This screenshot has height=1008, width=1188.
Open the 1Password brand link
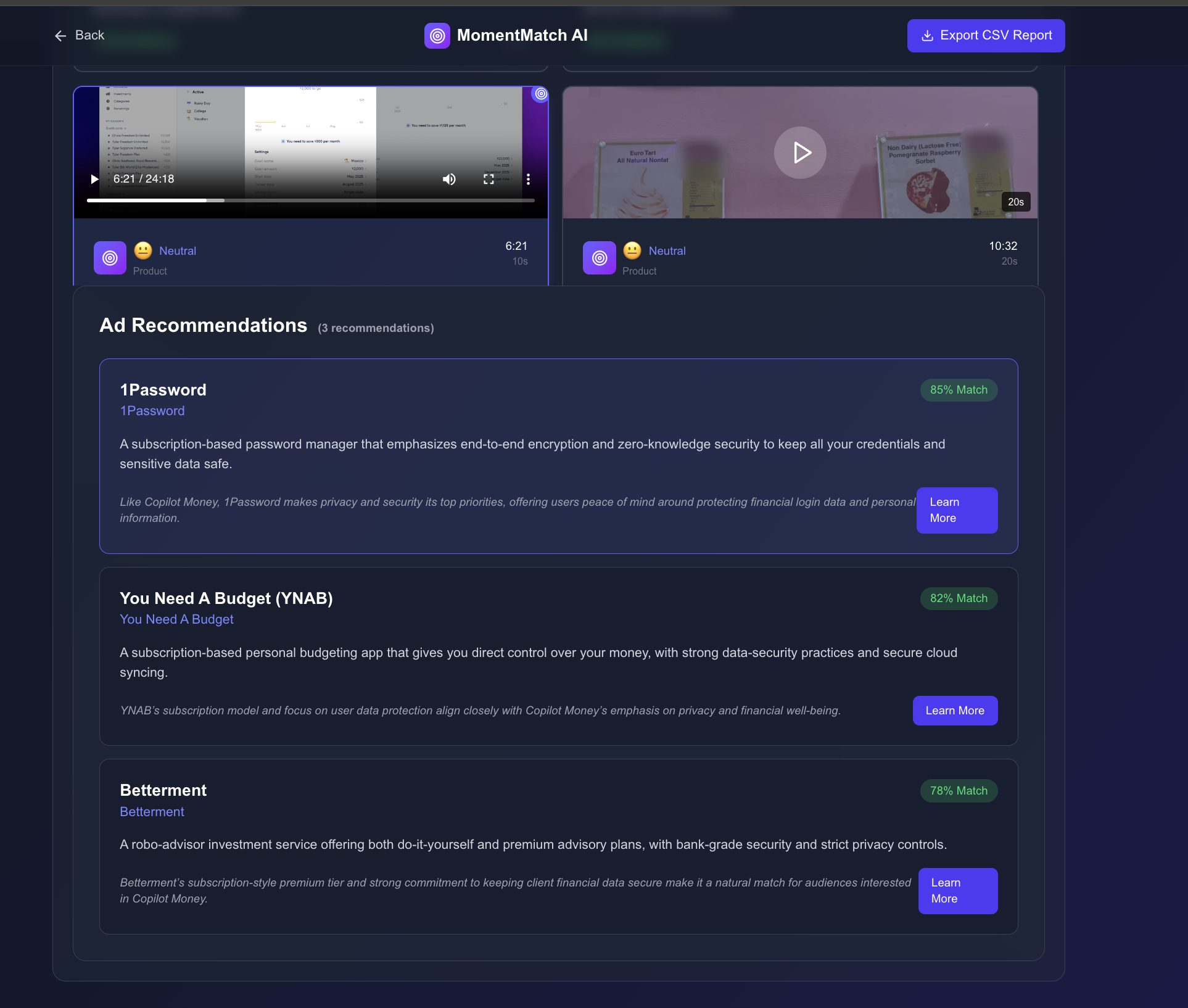pos(152,411)
